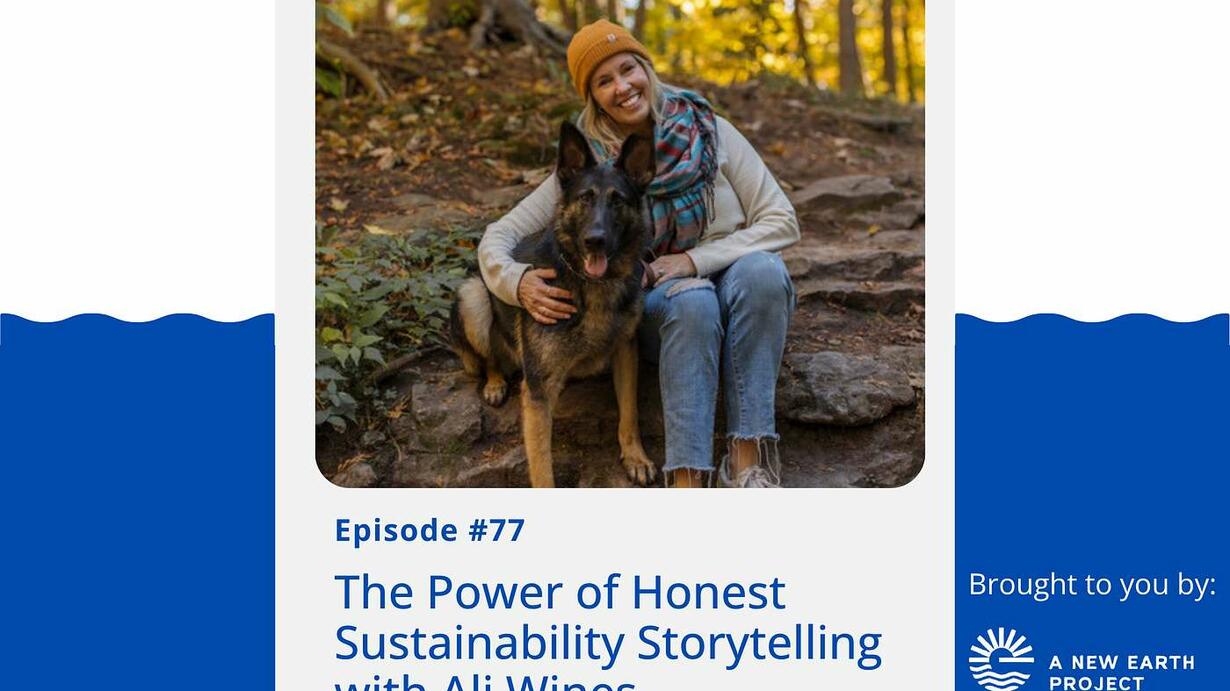Click the white area above the right wave
This screenshot has height=691, width=1230.
[1092, 150]
